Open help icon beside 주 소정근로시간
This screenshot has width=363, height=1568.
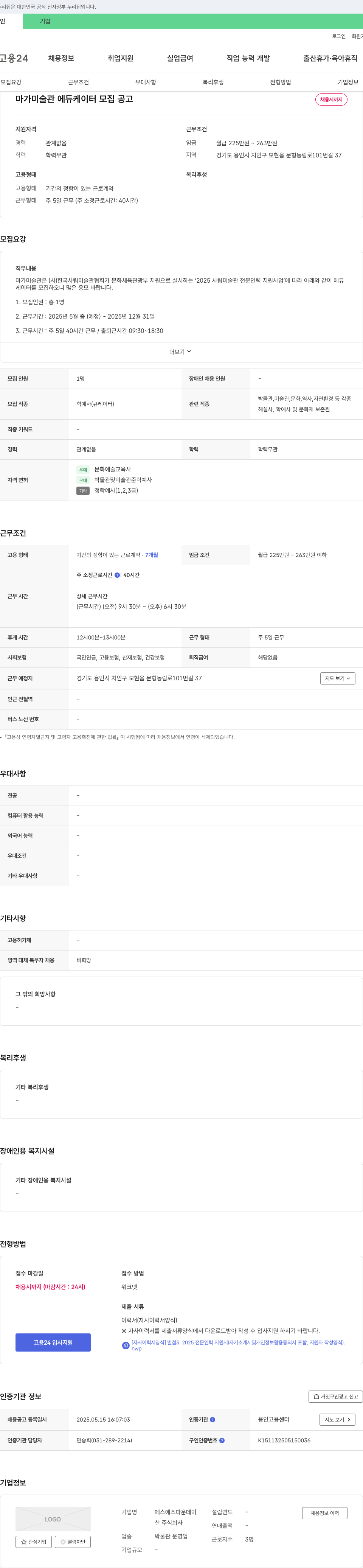coord(117,575)
